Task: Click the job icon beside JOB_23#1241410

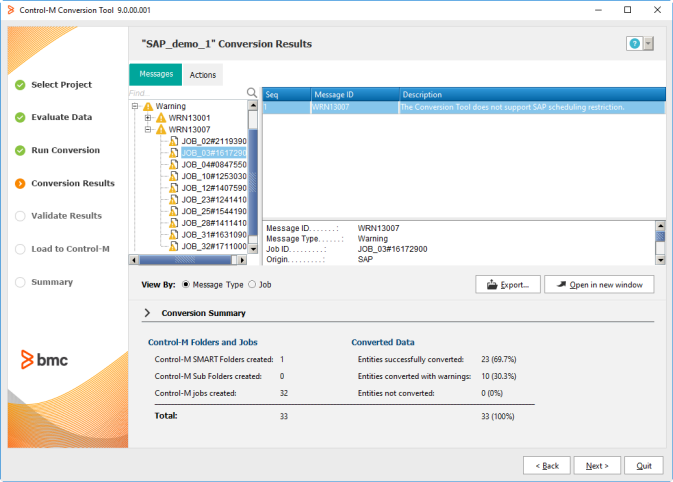Action: pyautogui.click(x=173, y=199)
